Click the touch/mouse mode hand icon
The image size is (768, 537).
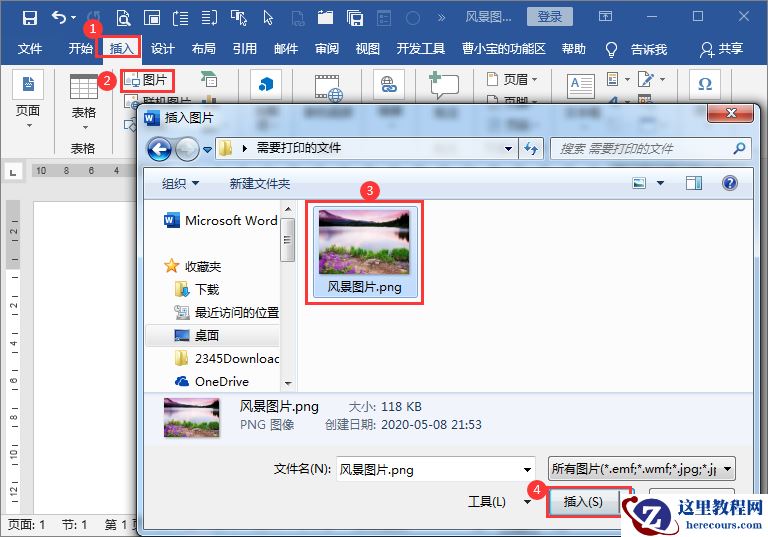[x=239, y=18]
